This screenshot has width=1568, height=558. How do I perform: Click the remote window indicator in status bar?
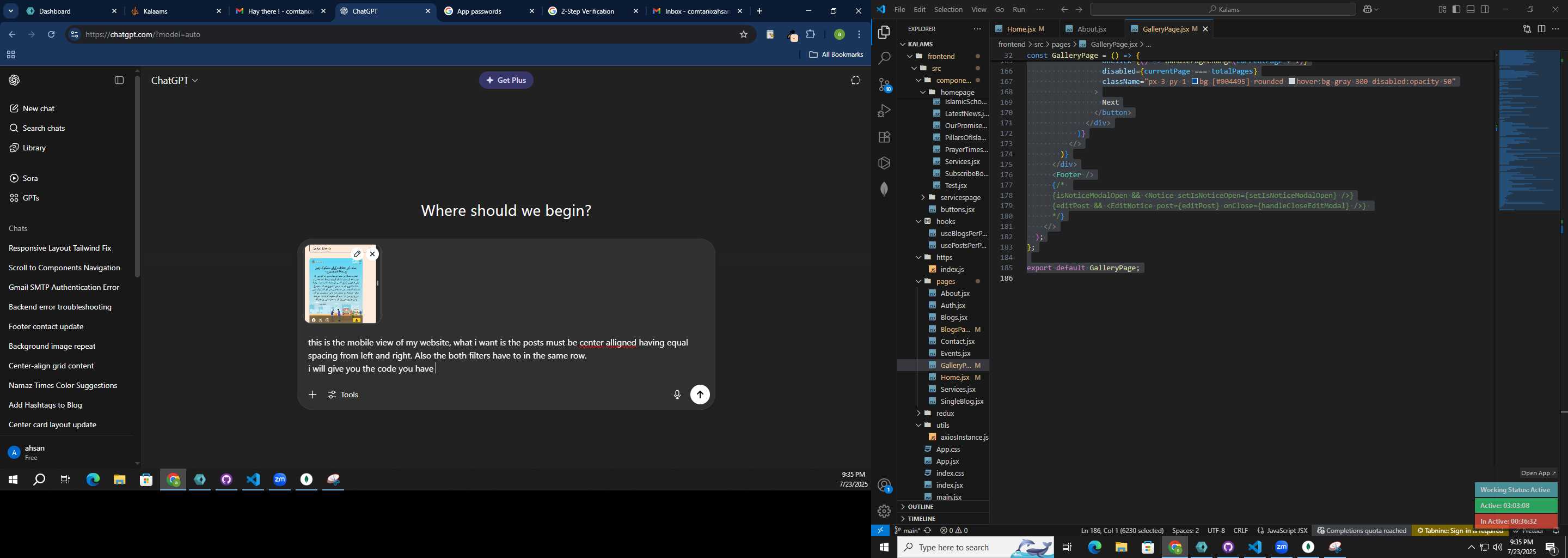click(880, 531)
